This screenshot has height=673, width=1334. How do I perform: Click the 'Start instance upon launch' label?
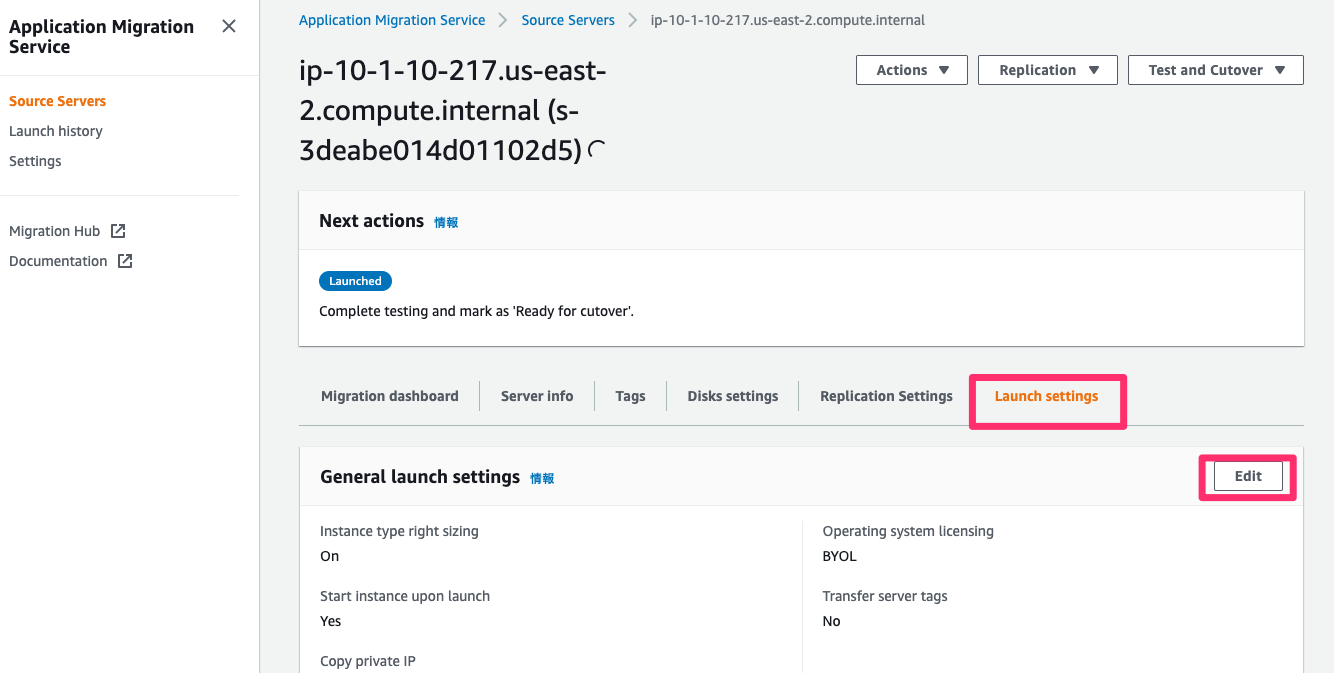coord(405,596)
